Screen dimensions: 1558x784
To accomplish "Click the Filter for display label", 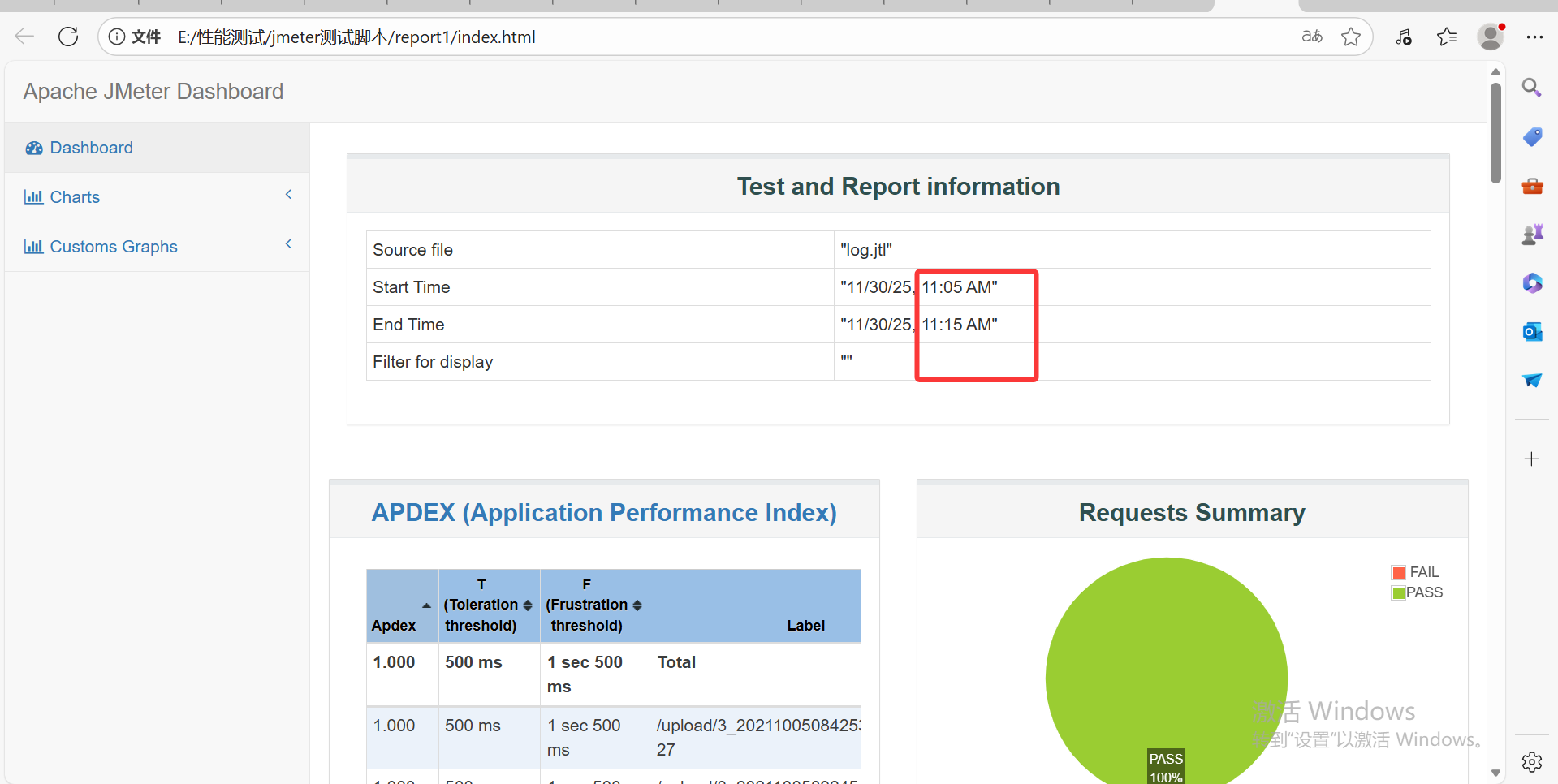I will (x=433, y=362).
